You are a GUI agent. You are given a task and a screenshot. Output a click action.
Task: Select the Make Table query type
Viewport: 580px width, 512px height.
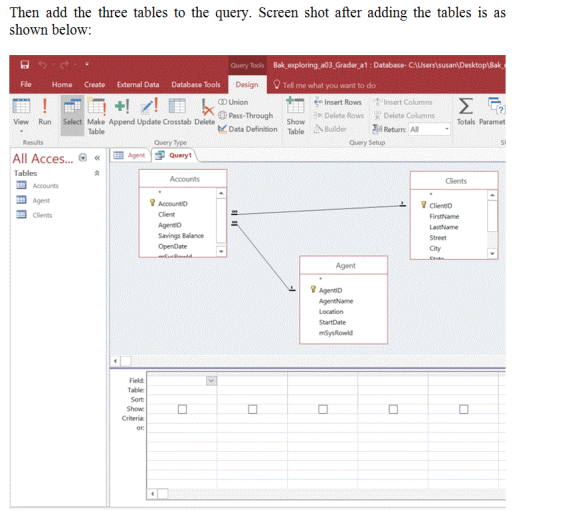(x=96, y=116)
